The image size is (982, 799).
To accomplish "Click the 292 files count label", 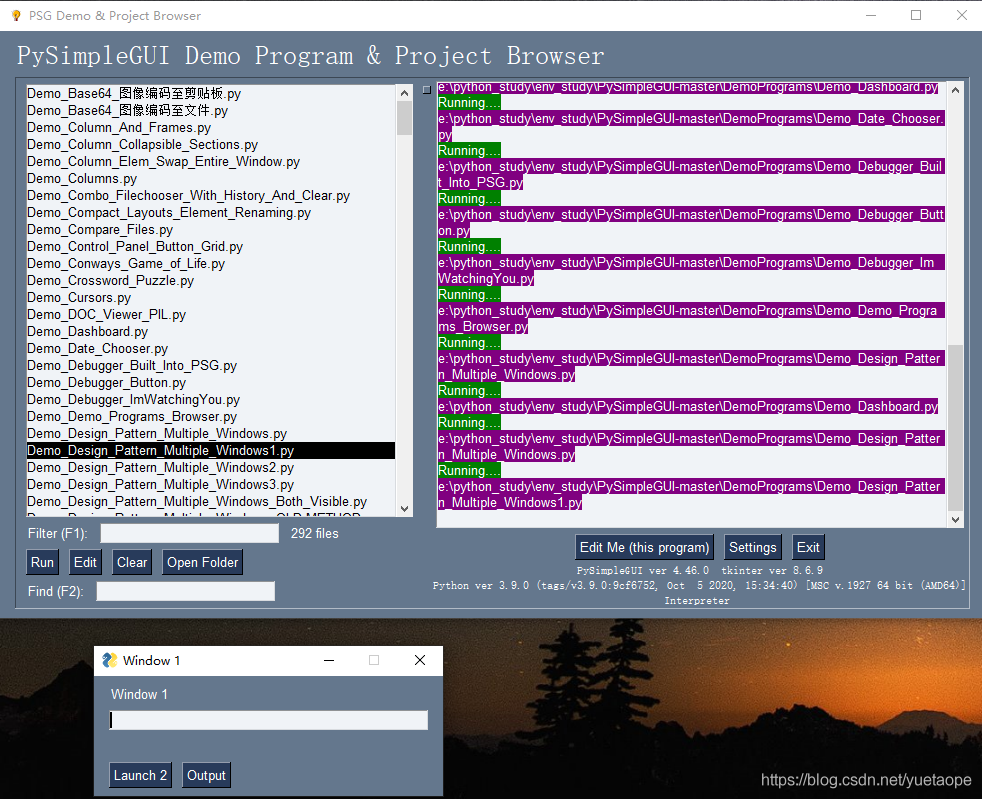I will 314,534.
